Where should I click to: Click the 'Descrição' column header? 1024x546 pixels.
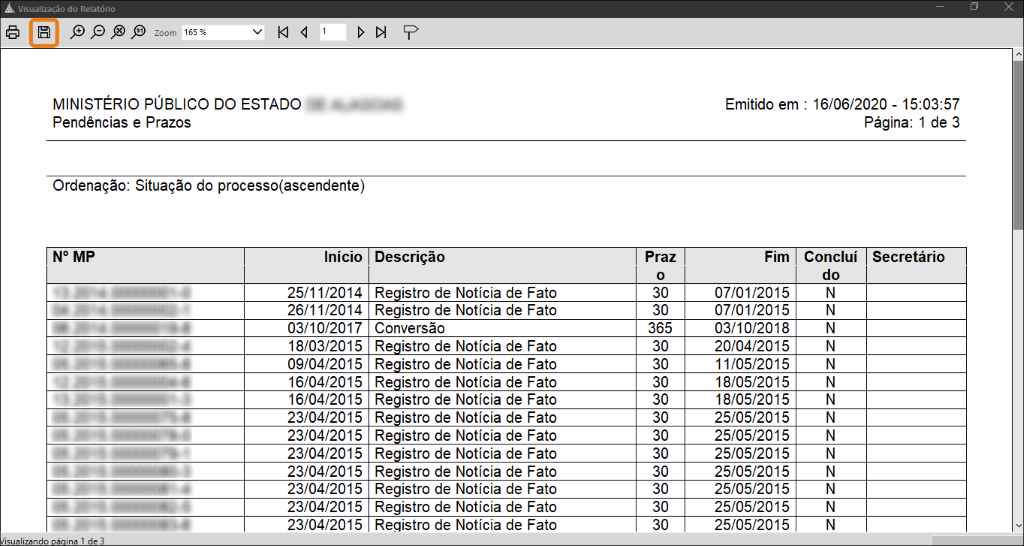coord(502,265)
